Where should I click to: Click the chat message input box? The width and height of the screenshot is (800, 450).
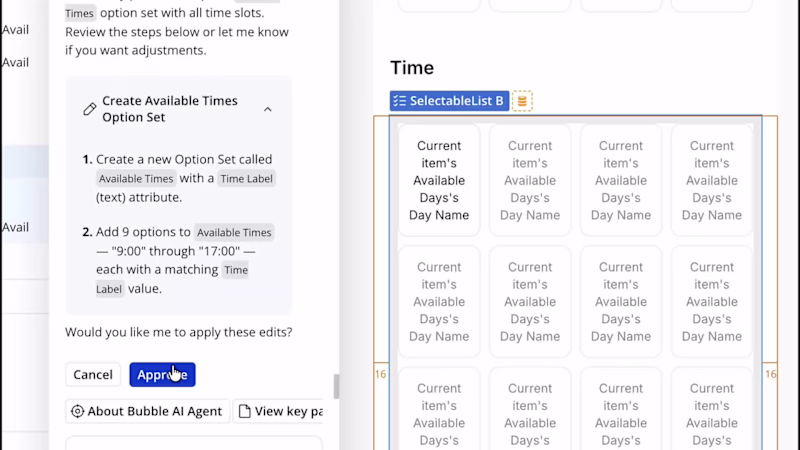[x=194, y=443]
